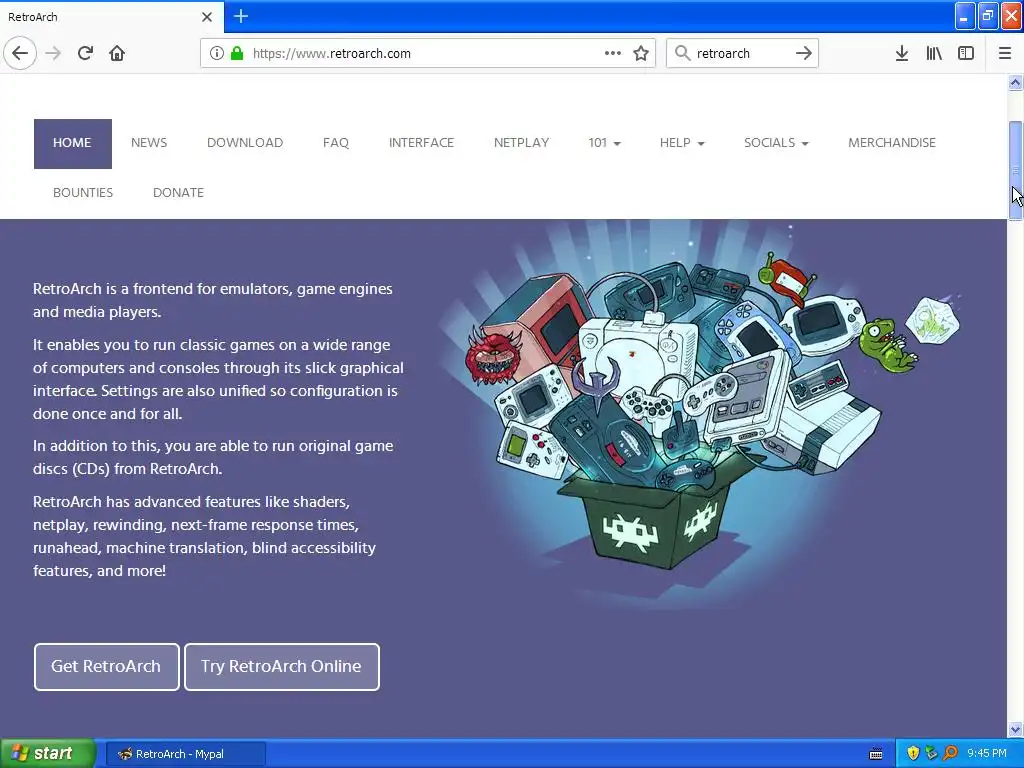
Task: Expand the HELP dropdown menu
Action: tap(682, 143)
